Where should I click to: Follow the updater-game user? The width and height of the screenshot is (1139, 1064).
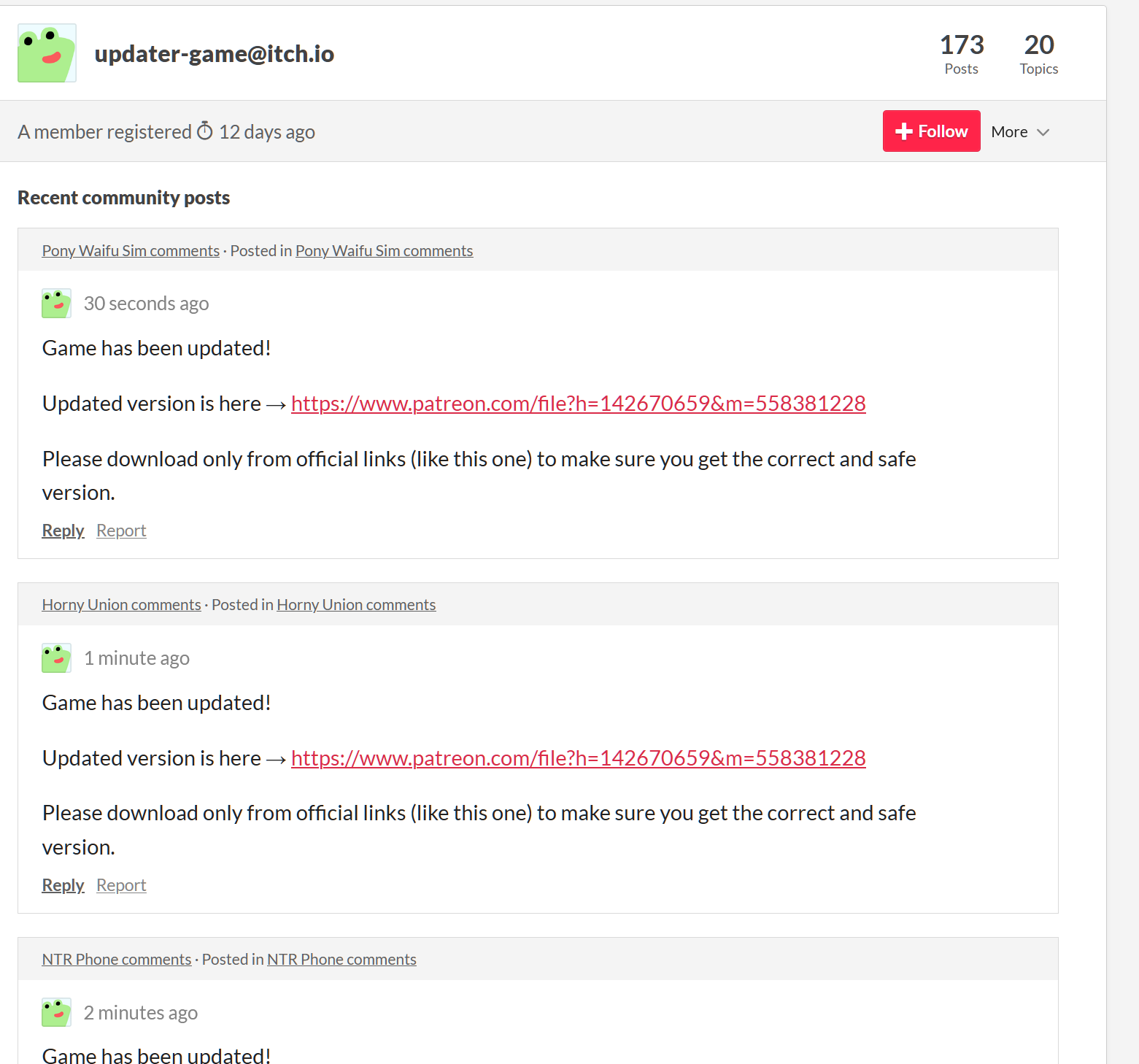click(931, 131)
